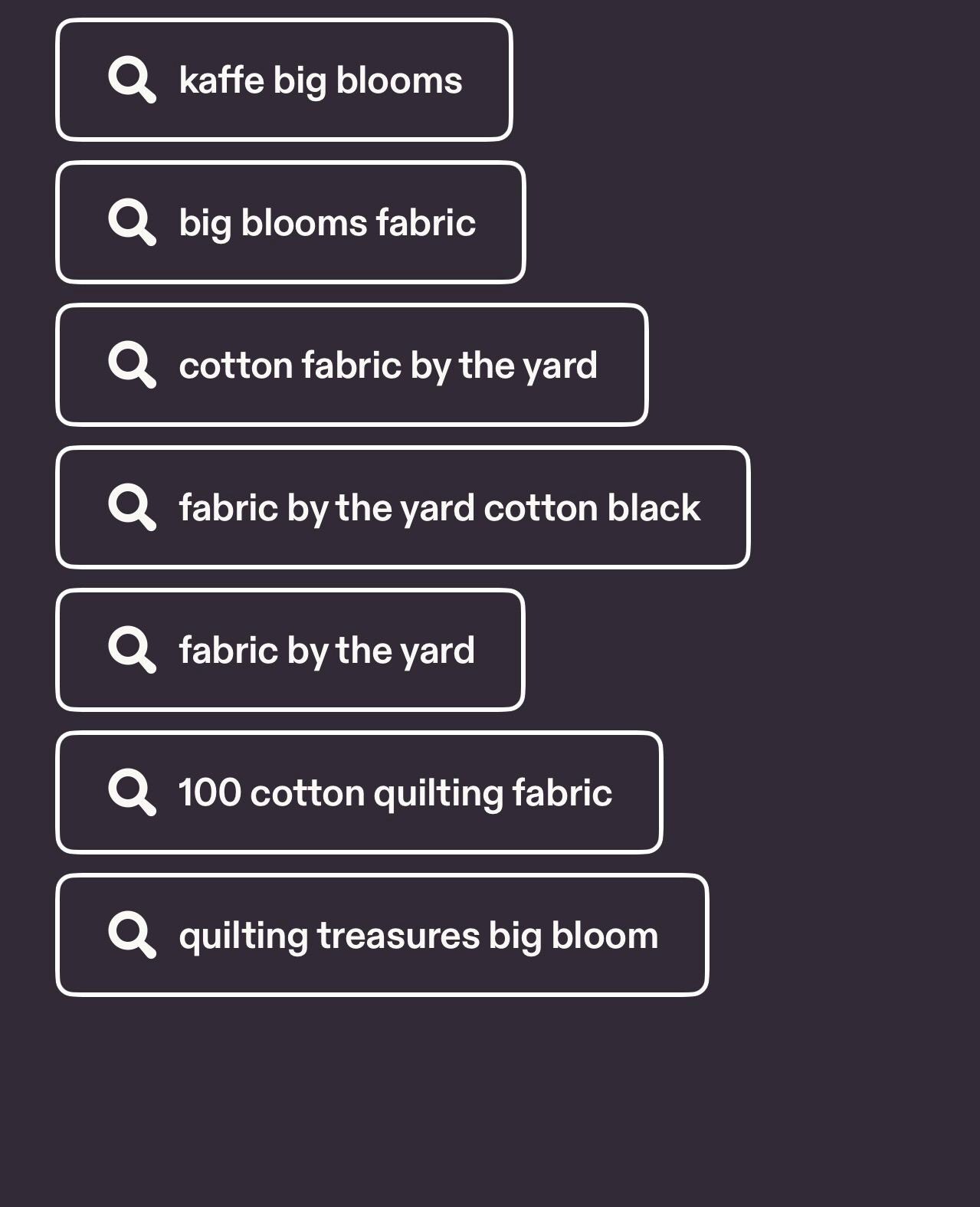Tap magnifier icon for quilting treasures big bloom
This screenshot has height=1207, width=980.
click(132, 934)
